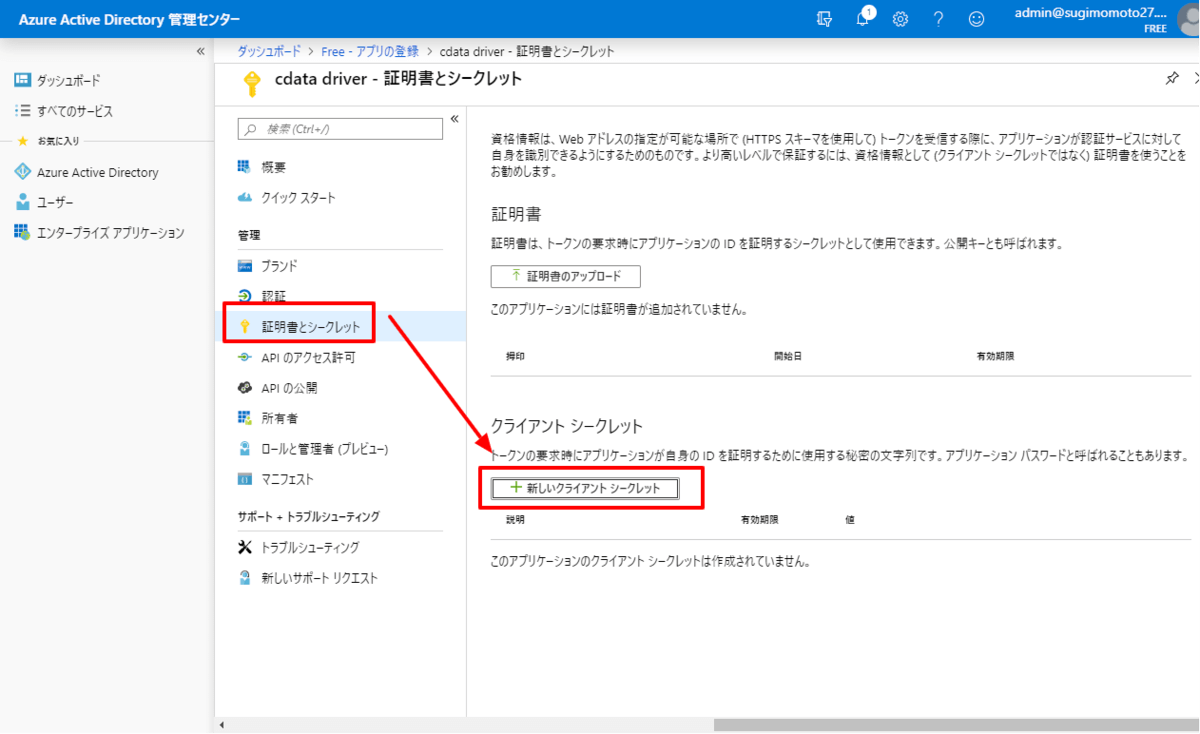Click 開始日 column header

tap(788, 356)
